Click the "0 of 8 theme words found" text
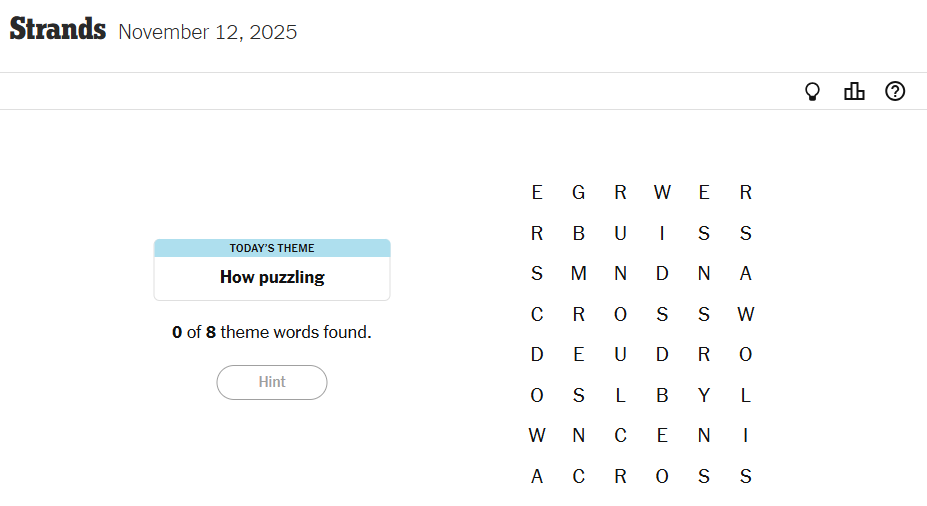The width and height of the screenshot is (927, 506). coord(272,332)
